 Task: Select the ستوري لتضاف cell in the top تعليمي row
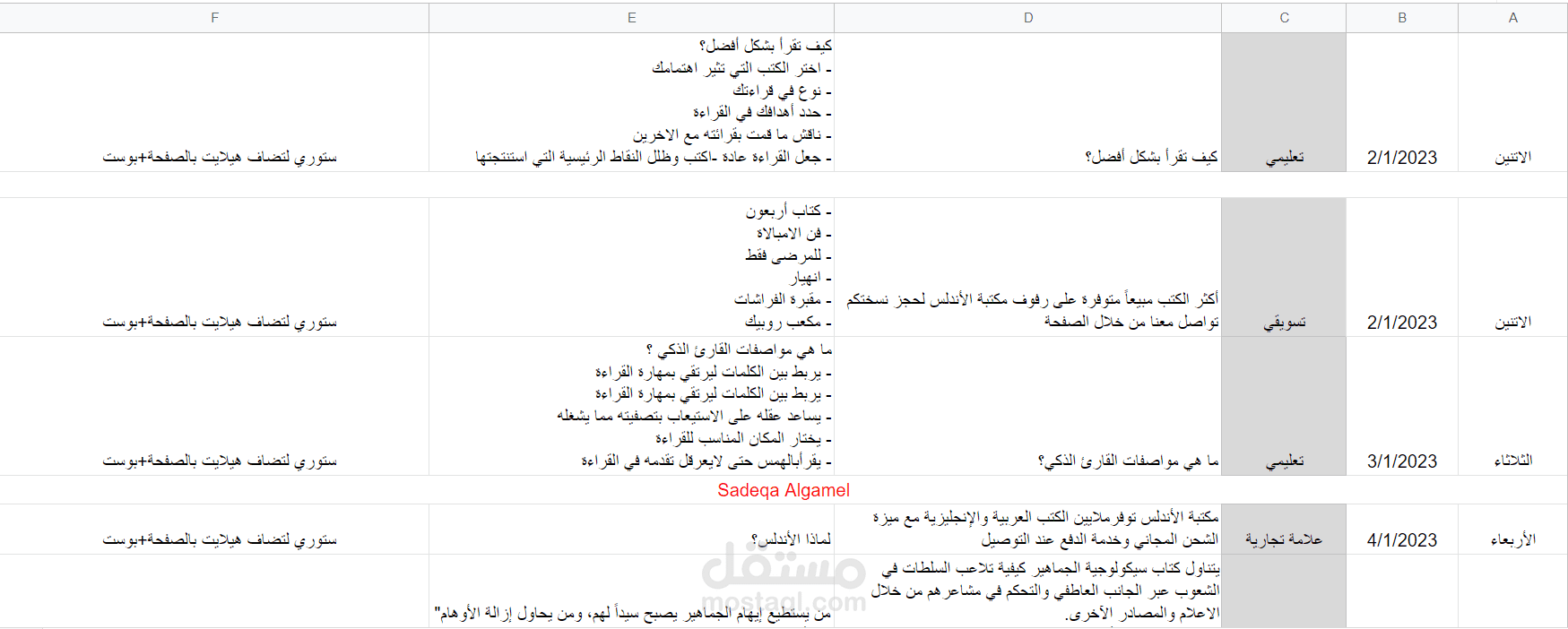pos(214,102)
